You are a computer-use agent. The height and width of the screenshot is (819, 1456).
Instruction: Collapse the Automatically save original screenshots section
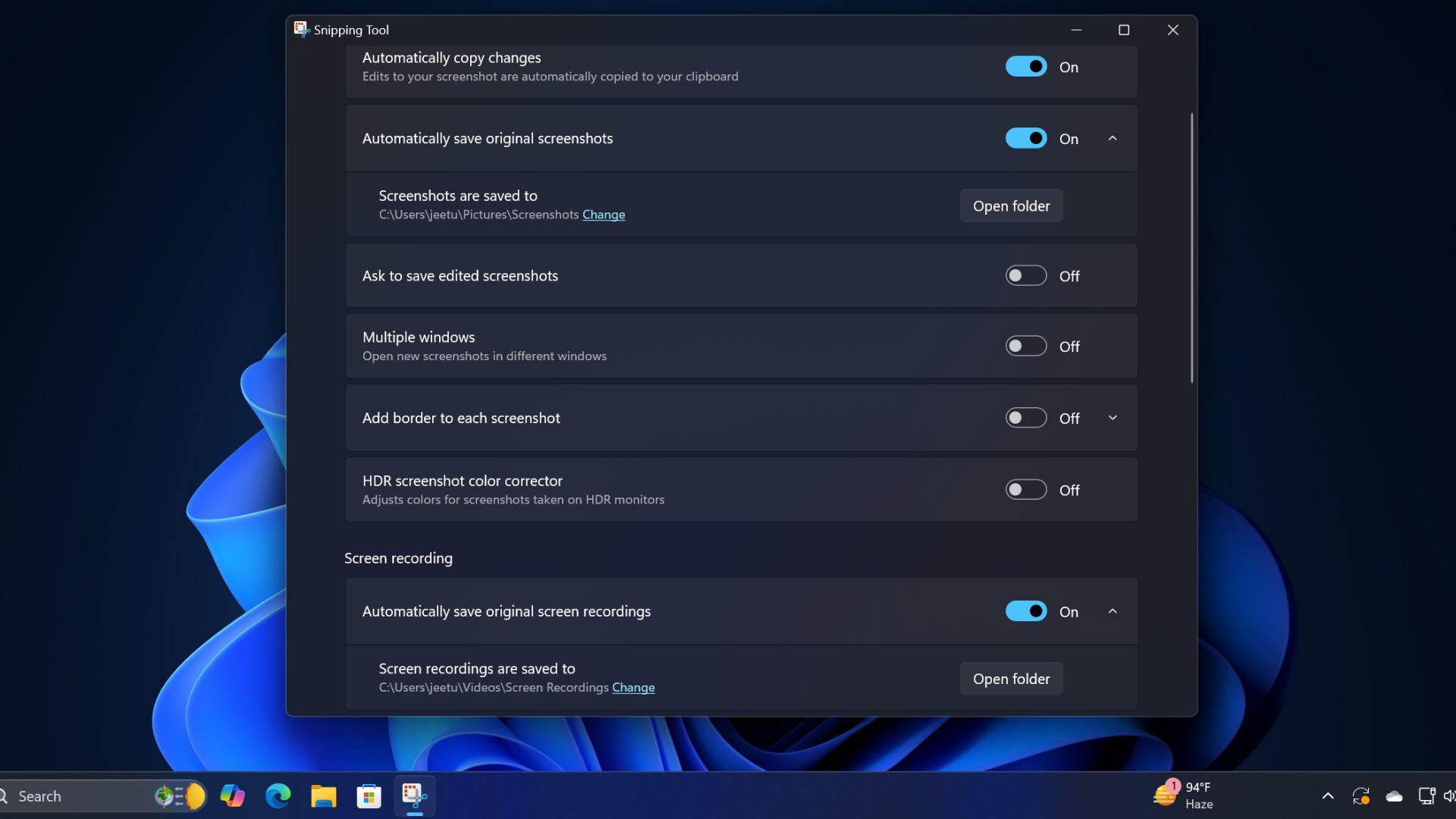tap(1112, 138)
